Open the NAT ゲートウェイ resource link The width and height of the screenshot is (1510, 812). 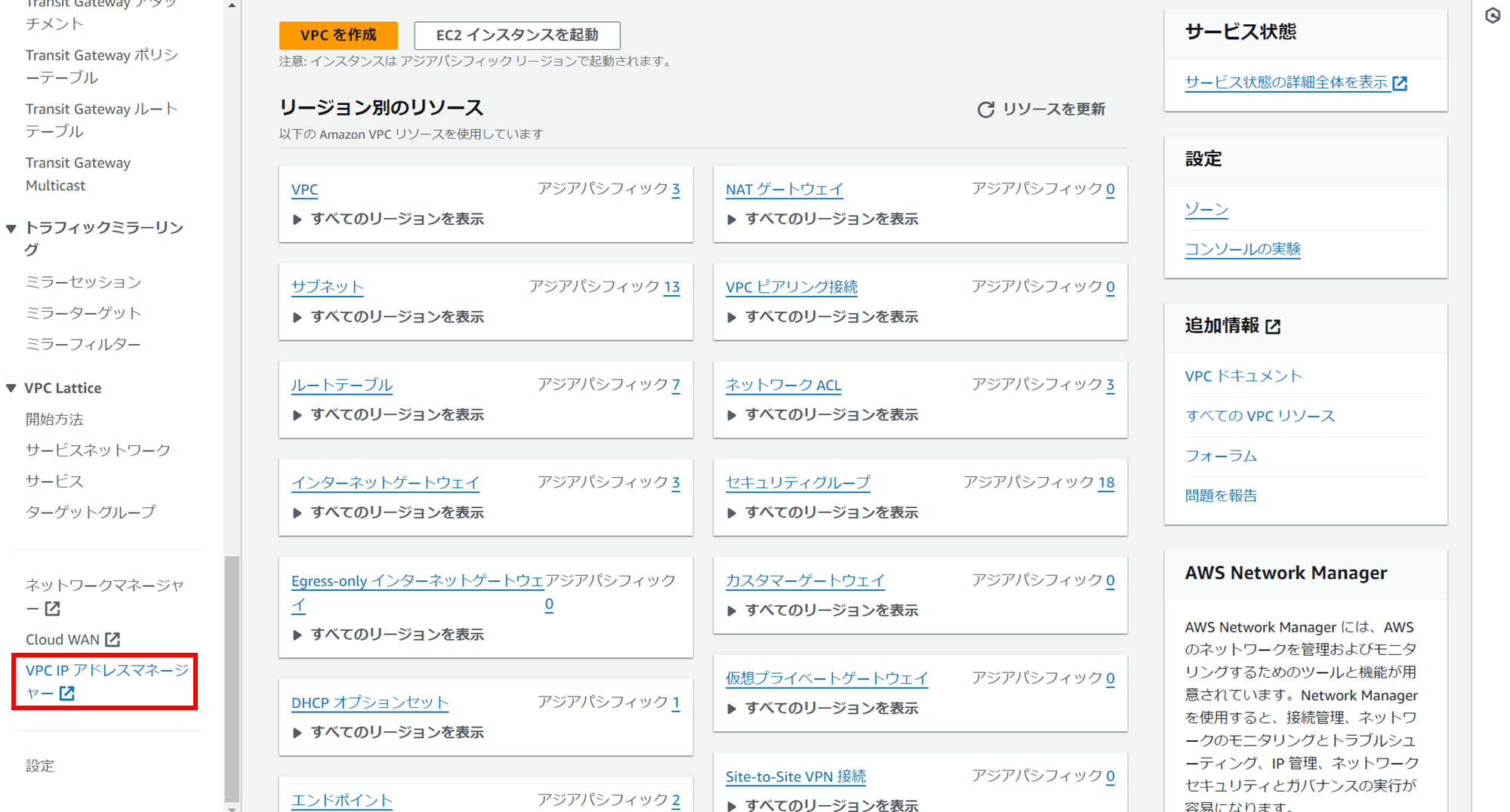click(784, 189)
